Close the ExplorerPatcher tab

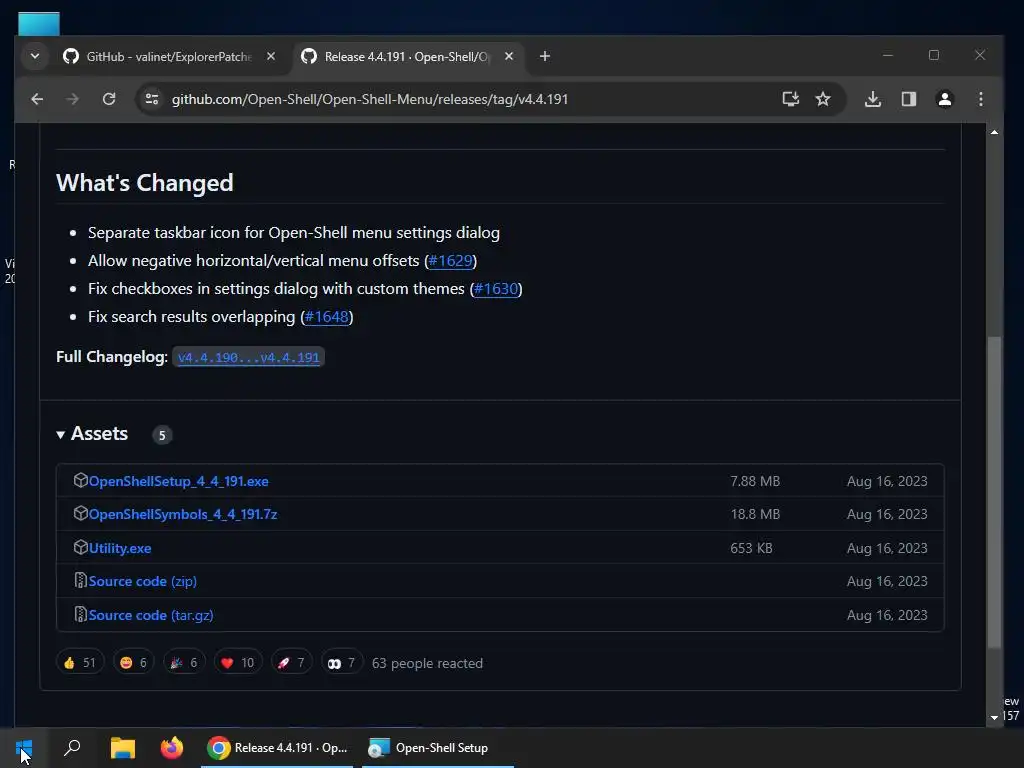[271, 57]
